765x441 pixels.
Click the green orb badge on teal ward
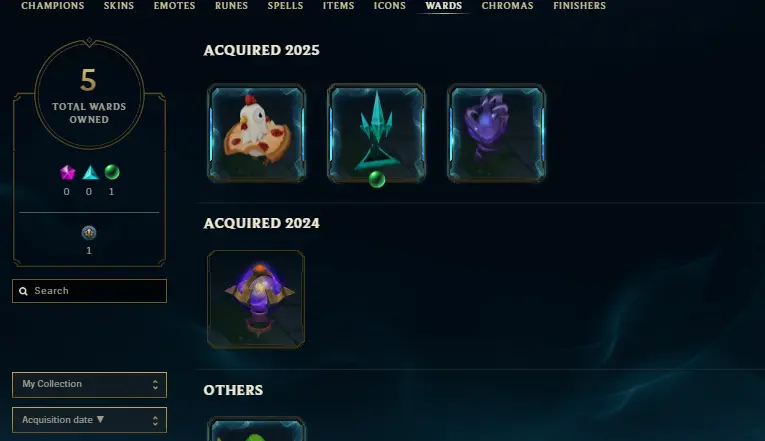point(377,180)
